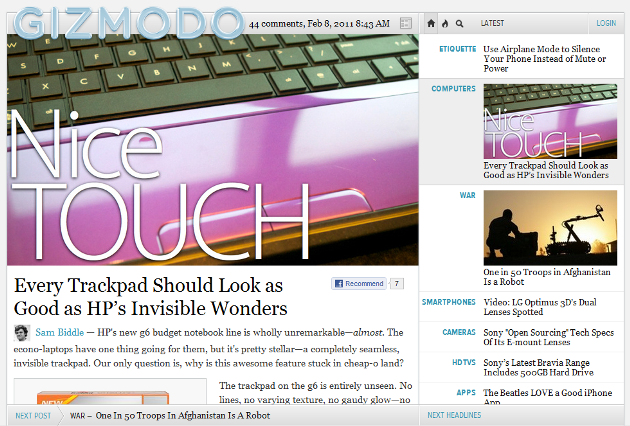Viewport: 630px width, 426px height.
Task: Open the ETIQUETTE category
Action: 458,49
